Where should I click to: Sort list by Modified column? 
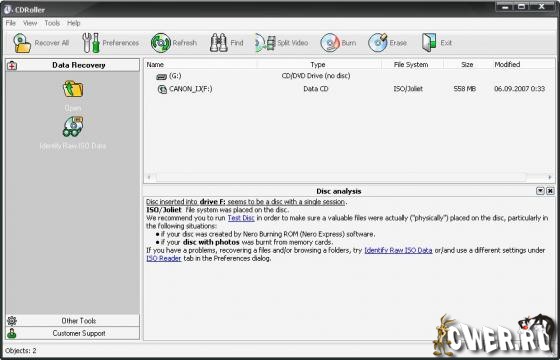pos(522,65)
